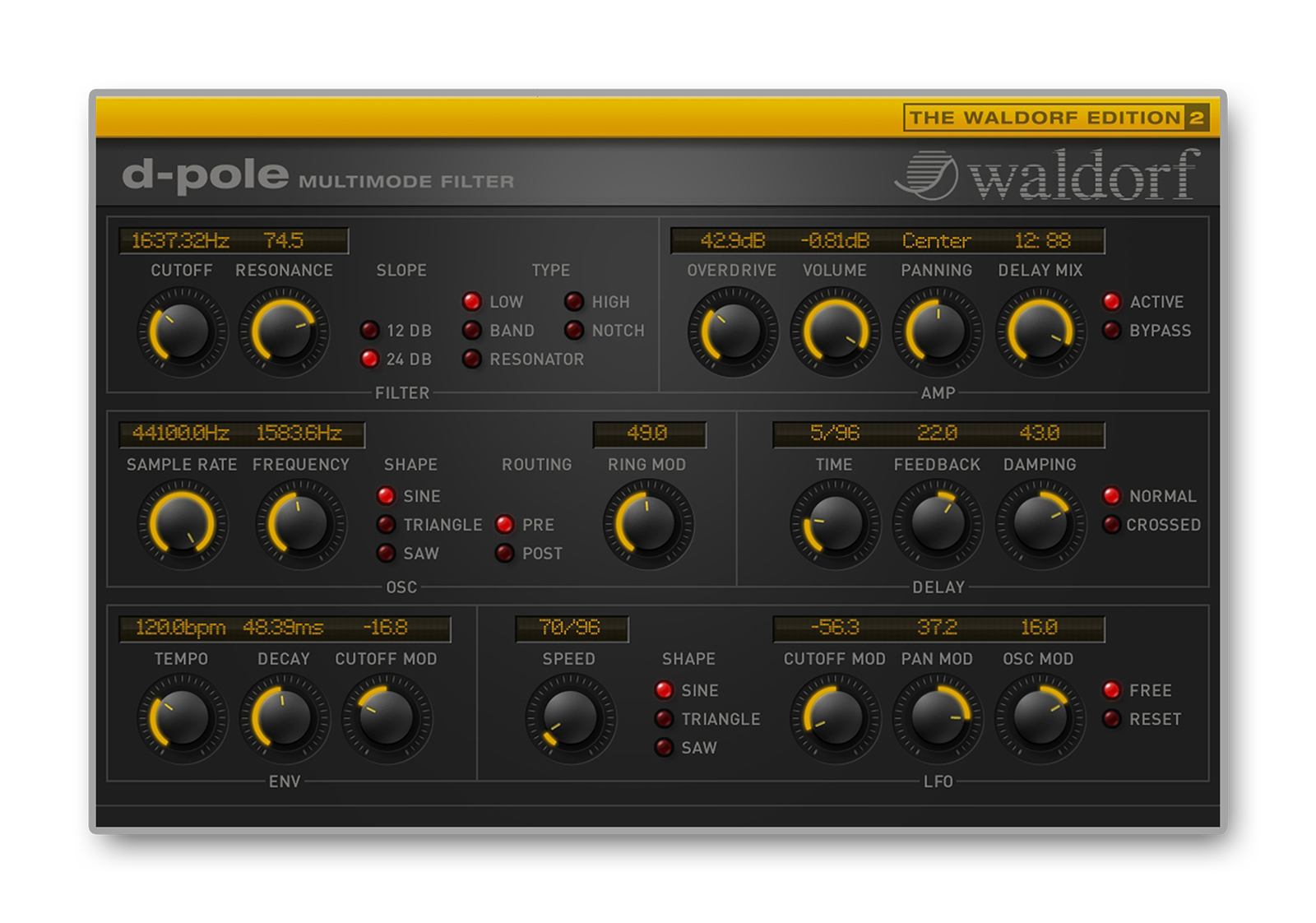Set delay mode to Normal

coord(1112,496)
